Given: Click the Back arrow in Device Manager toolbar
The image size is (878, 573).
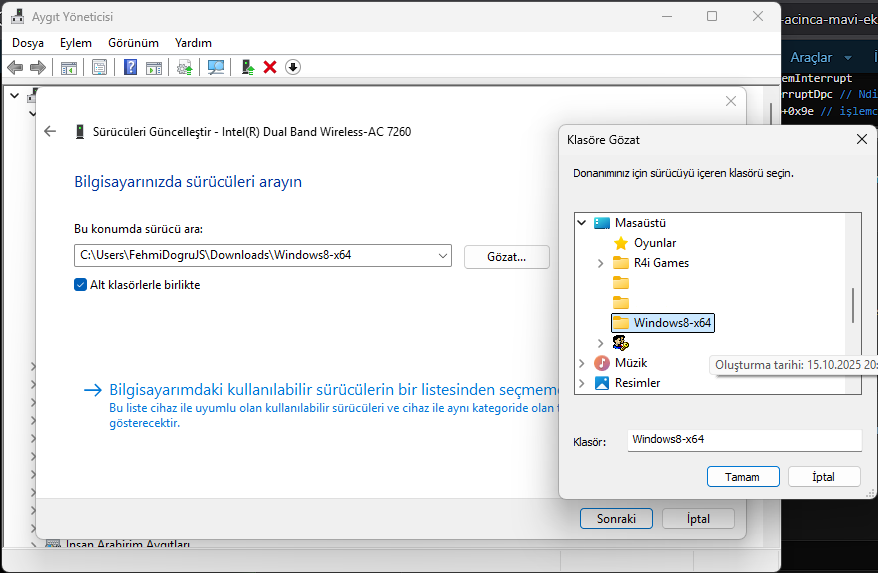Looking at the screenshot, I should [15, 68].
